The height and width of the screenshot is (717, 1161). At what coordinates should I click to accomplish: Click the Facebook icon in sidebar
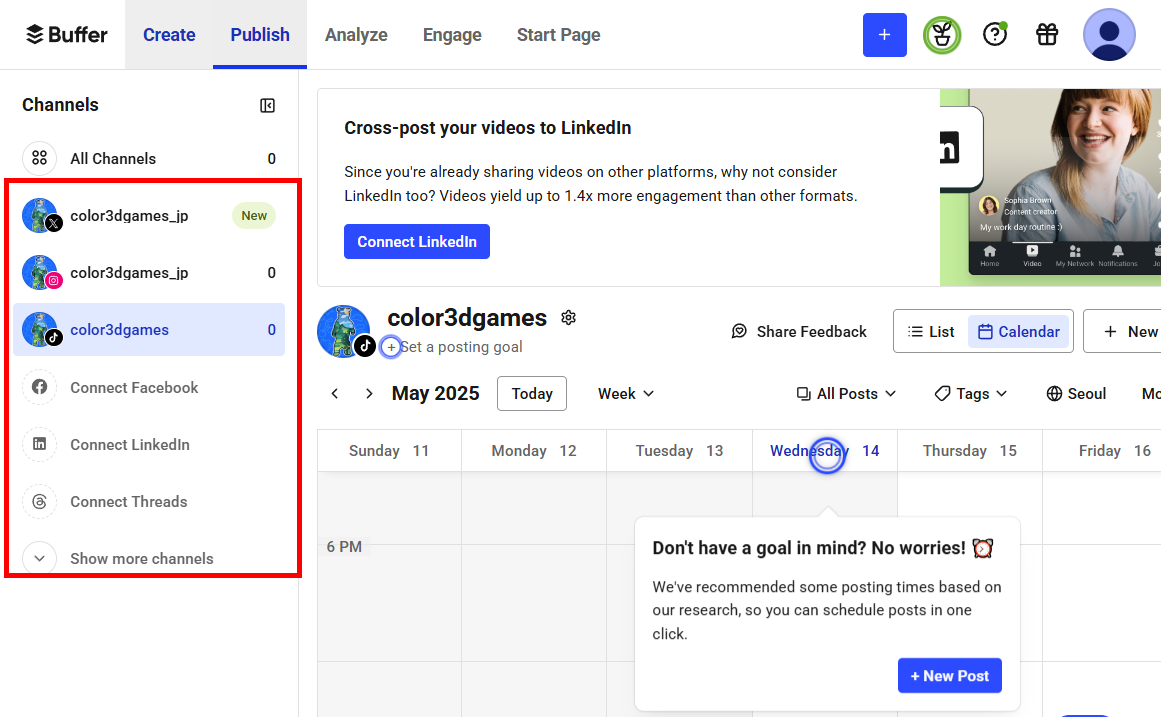40,387
